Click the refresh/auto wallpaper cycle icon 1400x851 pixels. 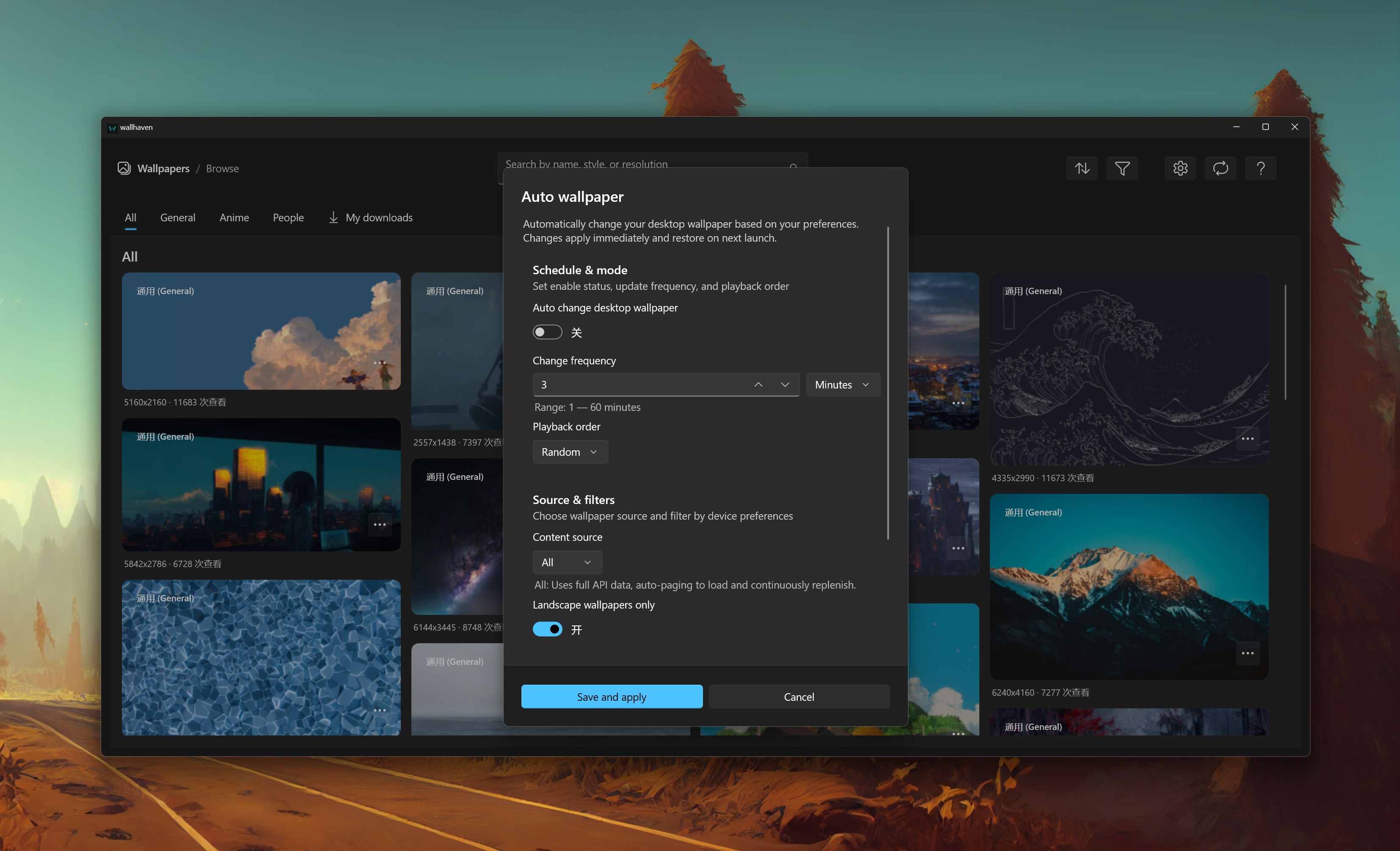[x=1221, y=168]
